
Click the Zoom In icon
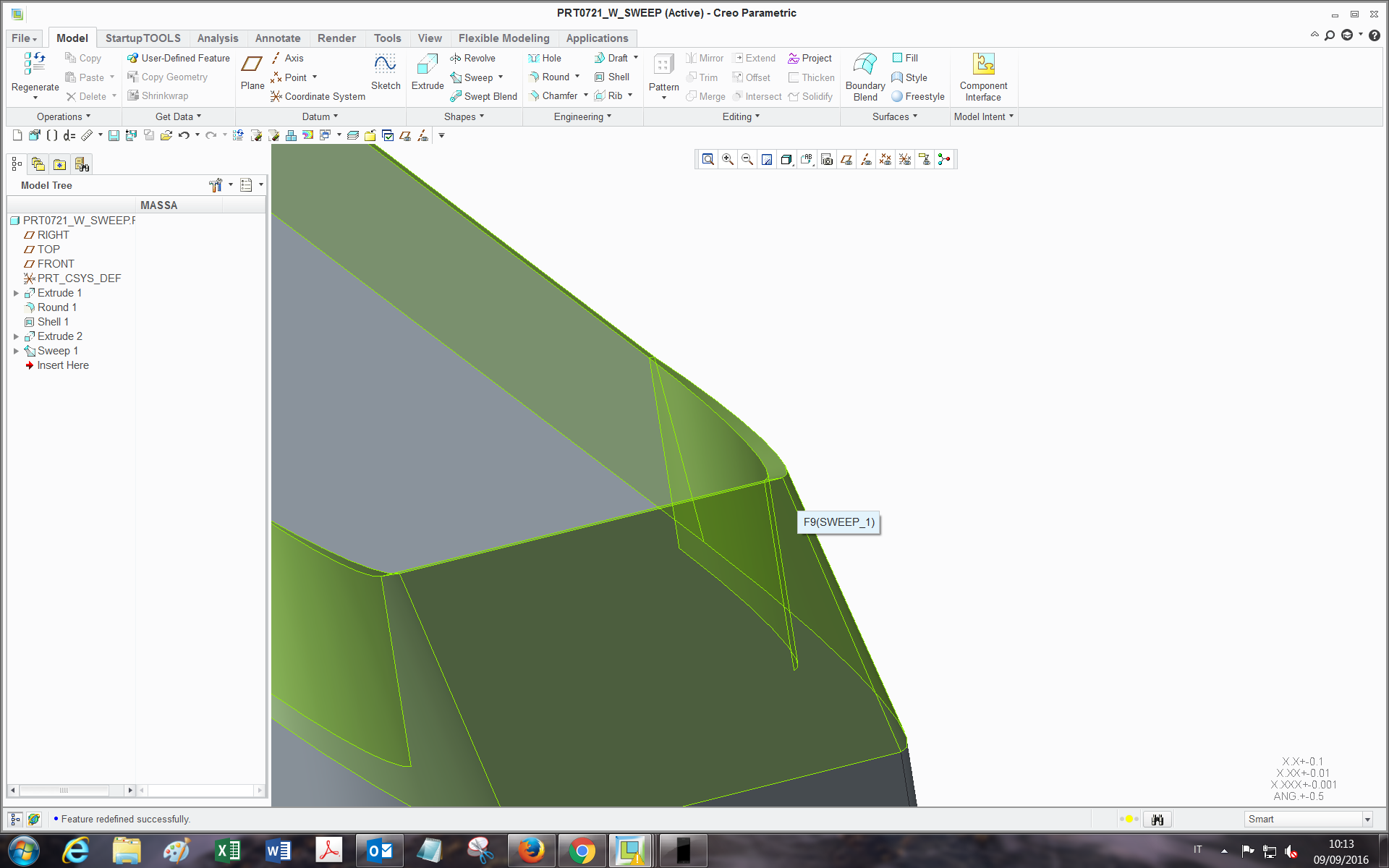pyautogui.click(x=728, y=159)
